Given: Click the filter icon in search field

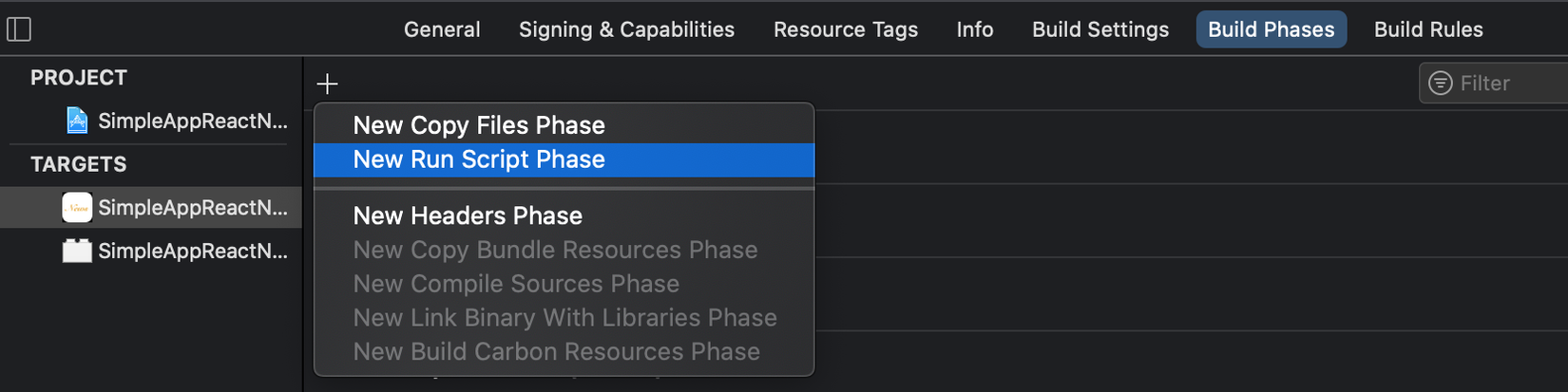Looking at the screenshot, I should 1441,84.
